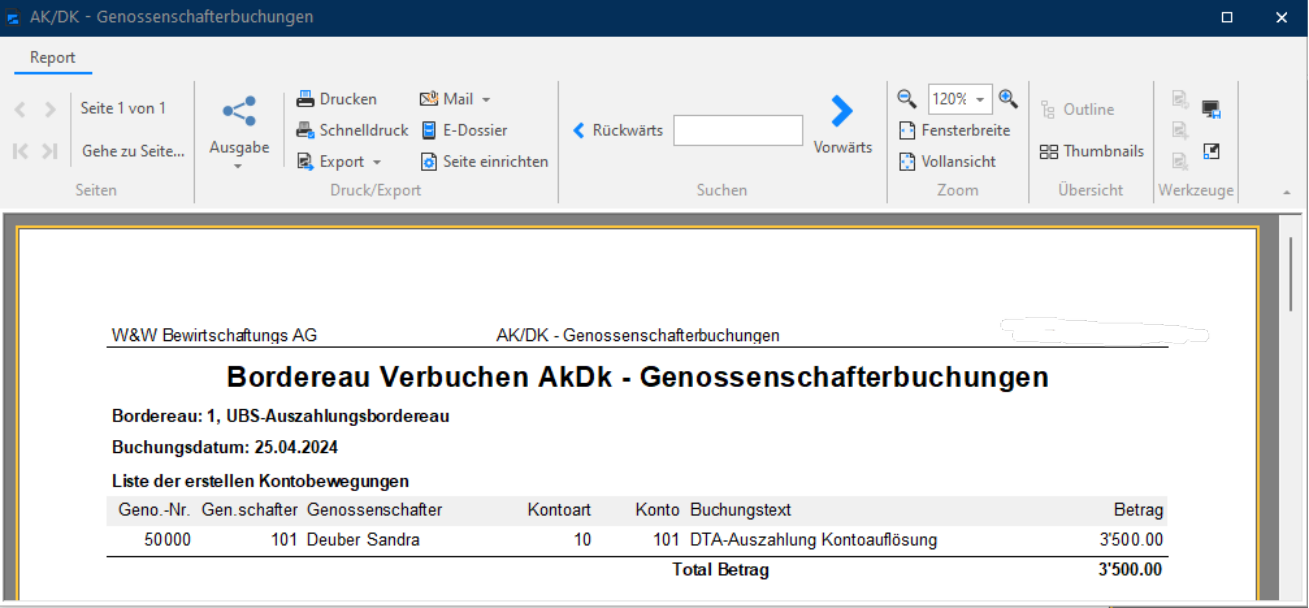Click the Rückwärts search button
1309x608 pixels.
pos(618,130)
